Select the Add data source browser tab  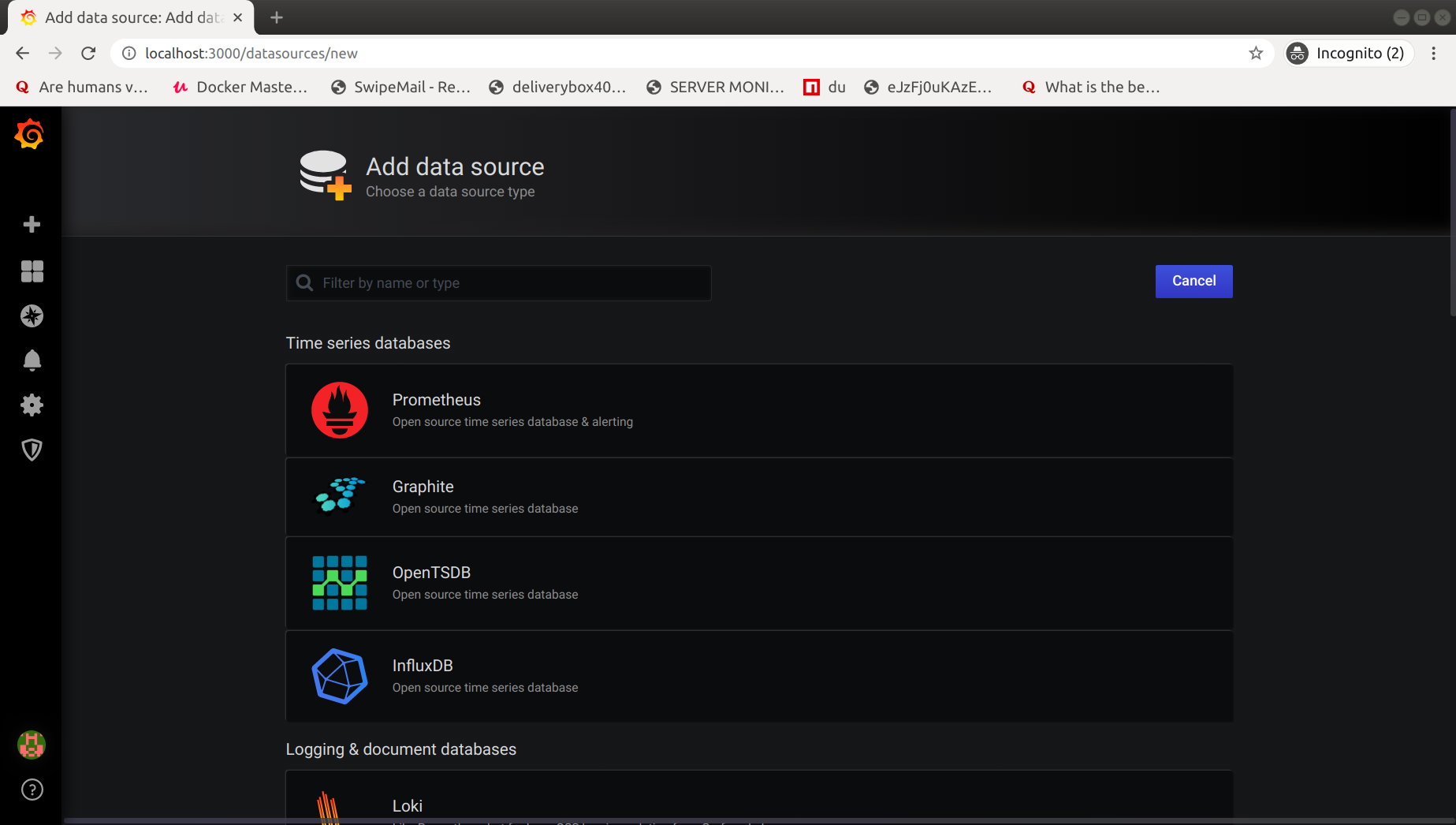click(131, 17)
